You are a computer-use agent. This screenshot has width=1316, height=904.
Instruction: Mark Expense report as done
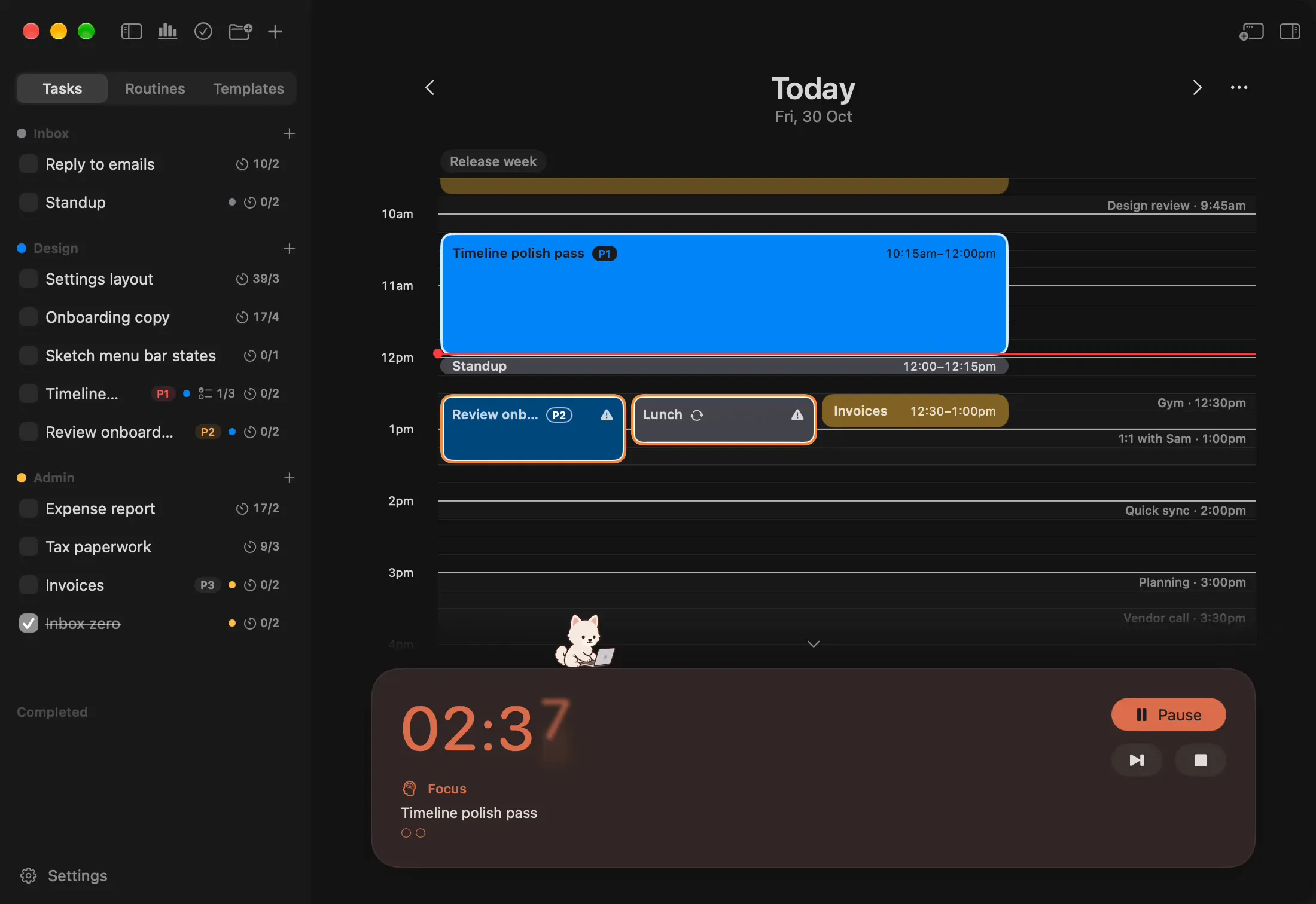pyautogui.click(x=29, y=508)
